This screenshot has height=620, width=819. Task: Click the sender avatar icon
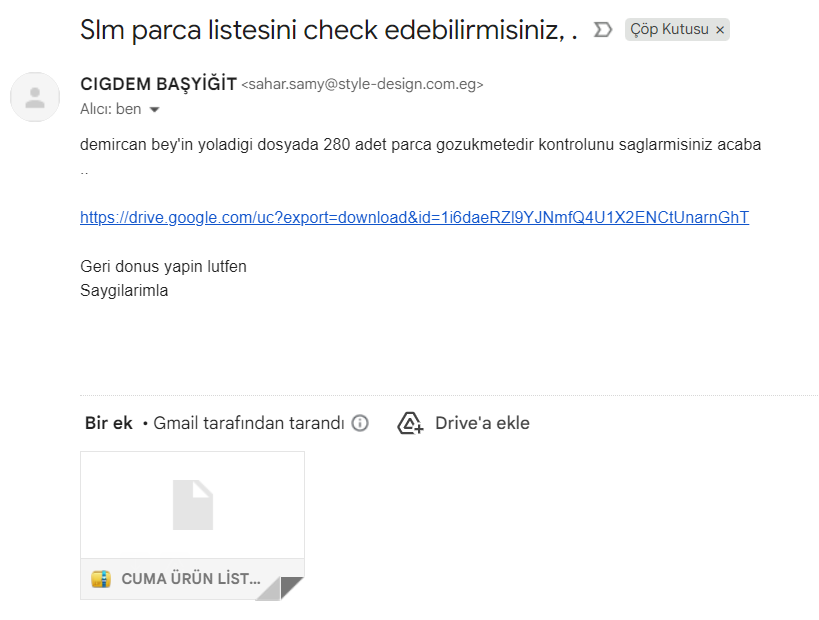coord(35,97)
